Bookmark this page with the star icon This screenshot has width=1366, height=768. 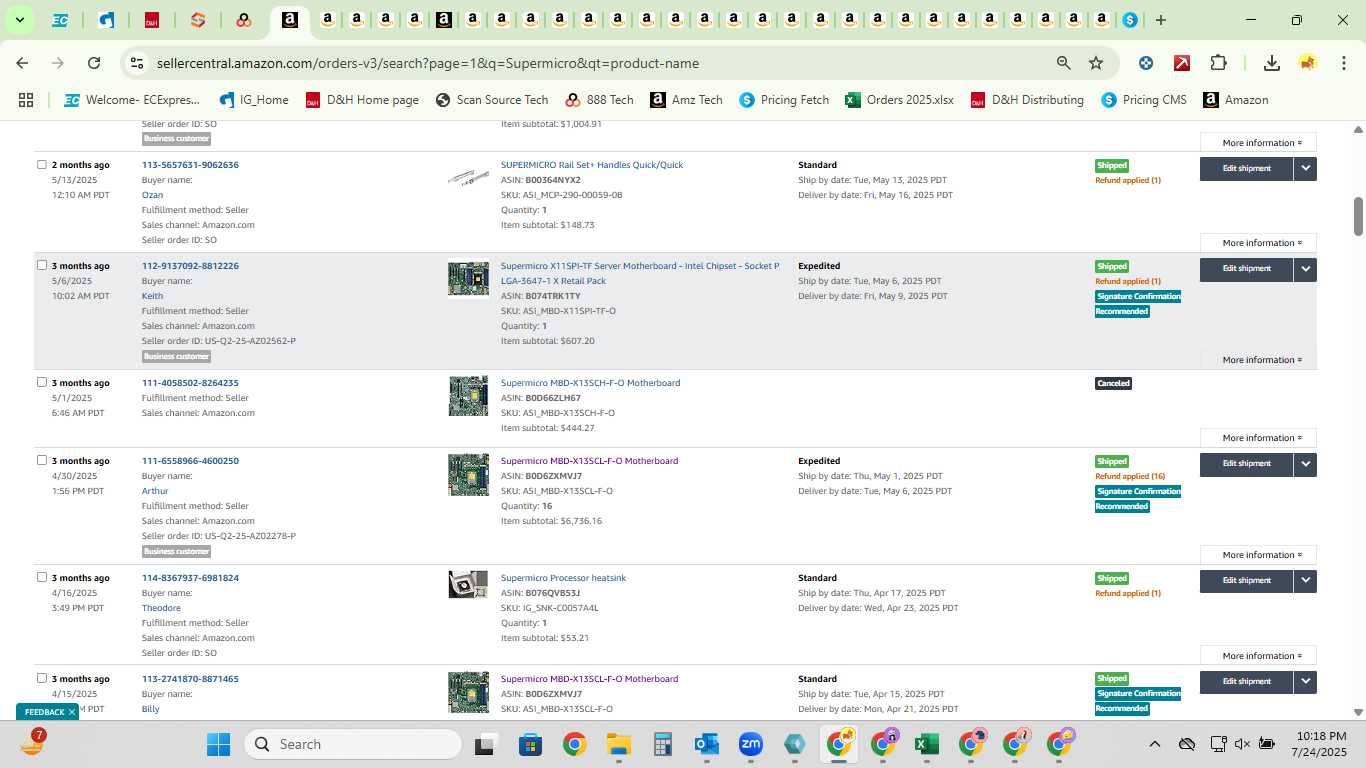(x=1096, y=63)
